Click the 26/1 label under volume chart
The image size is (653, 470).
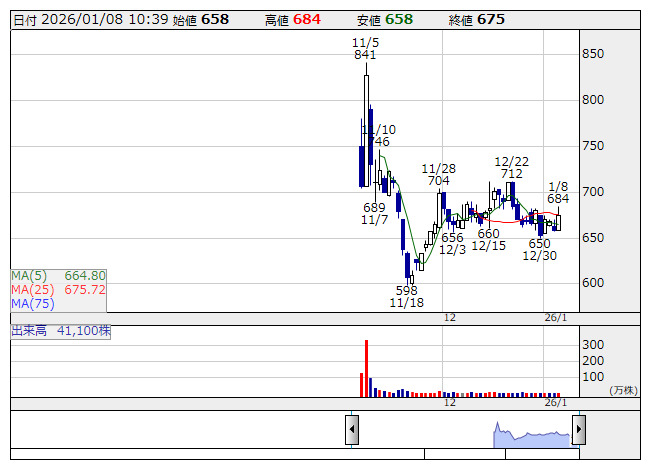point(556,403)
